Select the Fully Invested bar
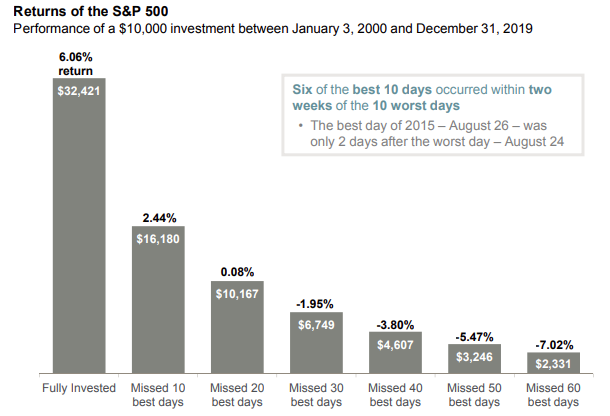The height and width of the screenshot is (416, 610). click(79, 240)
